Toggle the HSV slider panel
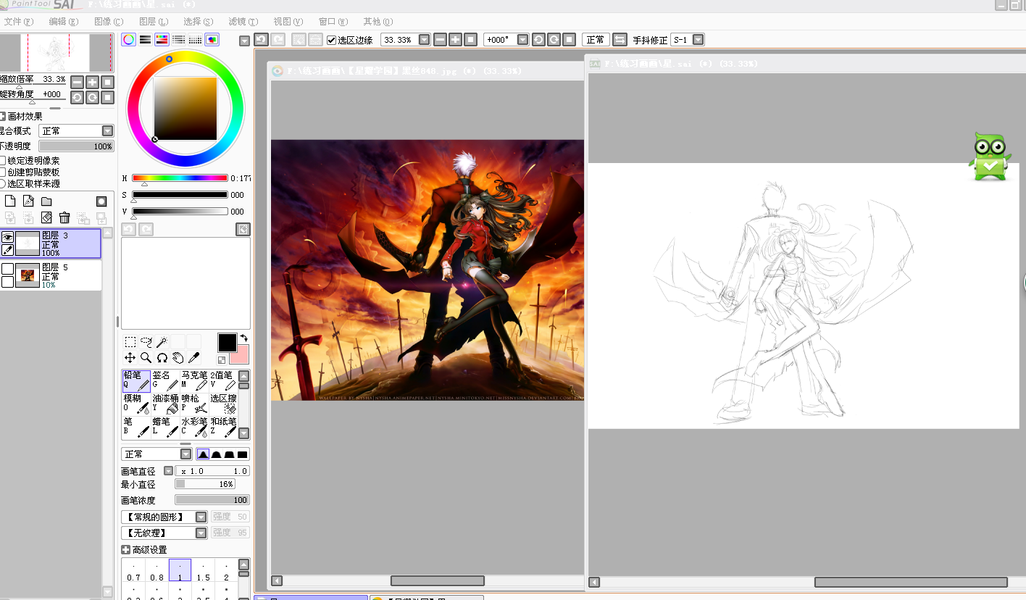The width and height of the screenshot is (1026, 600). pos(162,40)
